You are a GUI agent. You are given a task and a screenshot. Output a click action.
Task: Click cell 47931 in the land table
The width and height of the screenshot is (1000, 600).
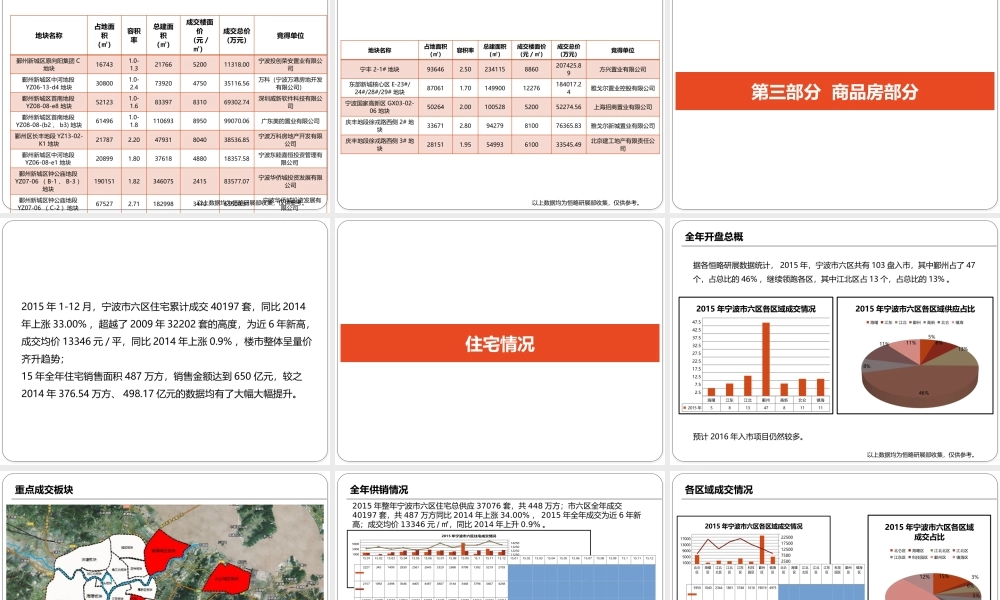[163, 140]
